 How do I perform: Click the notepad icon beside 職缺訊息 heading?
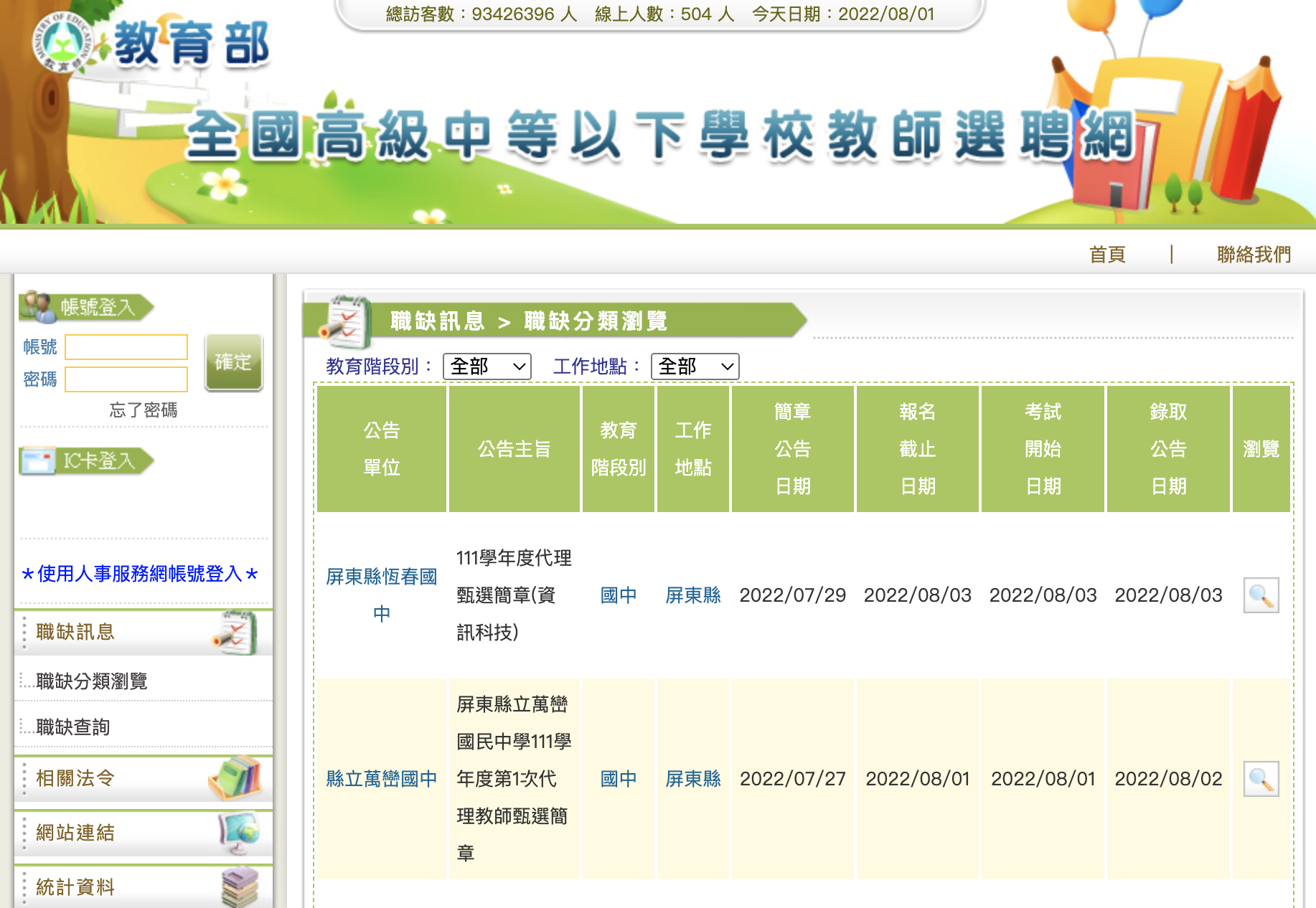pyautogui.click(x=346, y=321)
